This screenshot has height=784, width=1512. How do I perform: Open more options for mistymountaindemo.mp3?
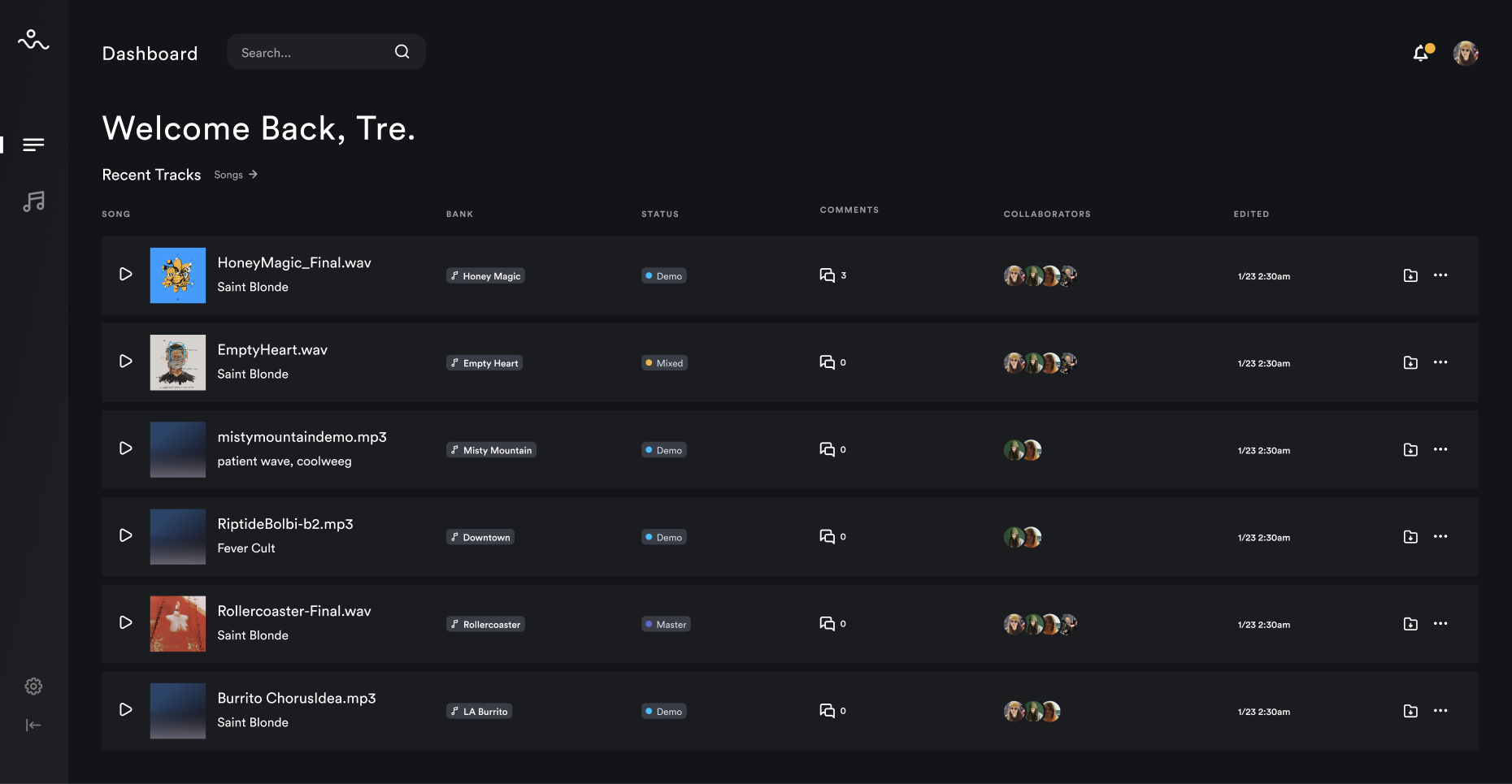[1440, 449]
